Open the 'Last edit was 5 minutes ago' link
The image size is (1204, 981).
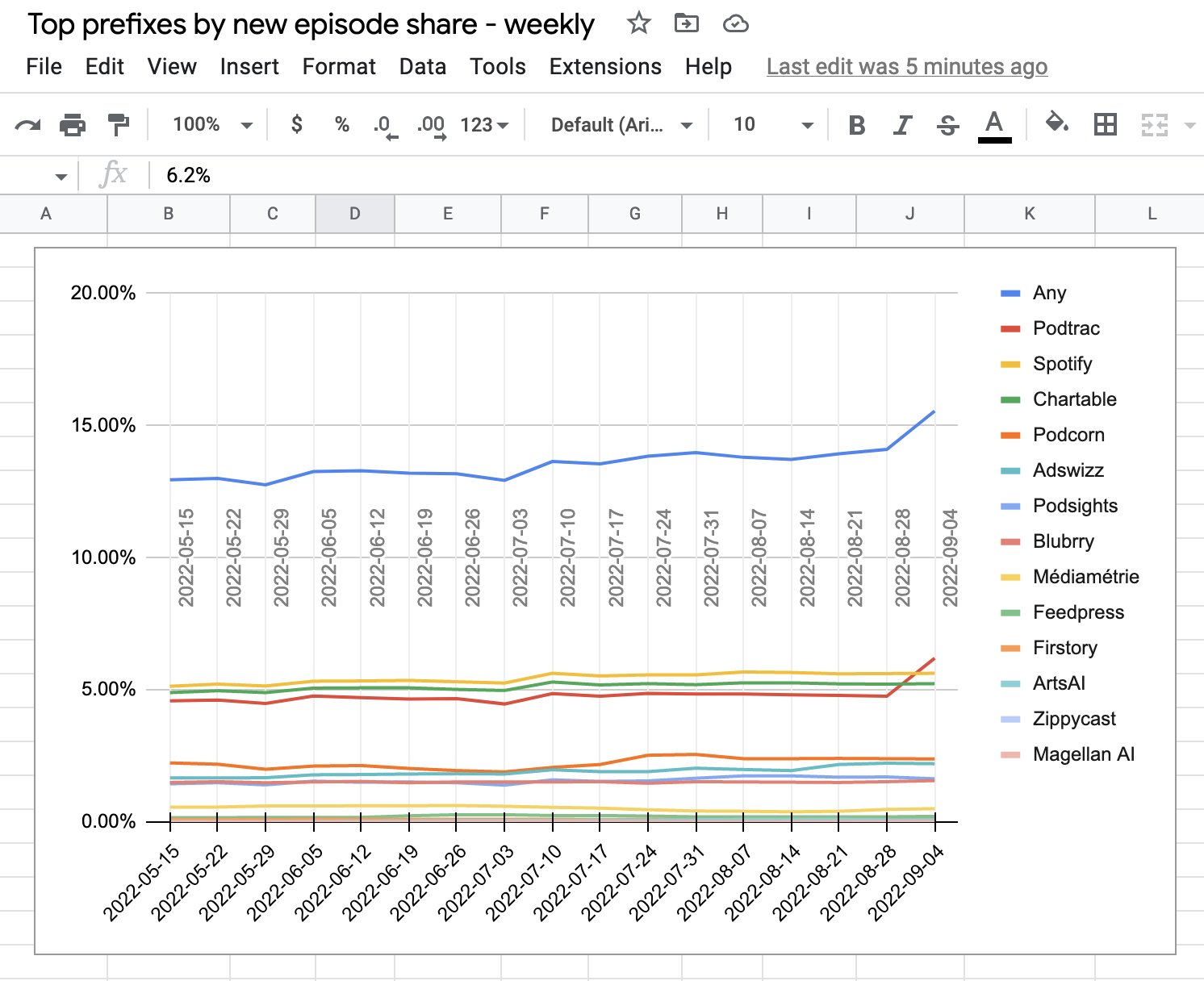[907, 66]
